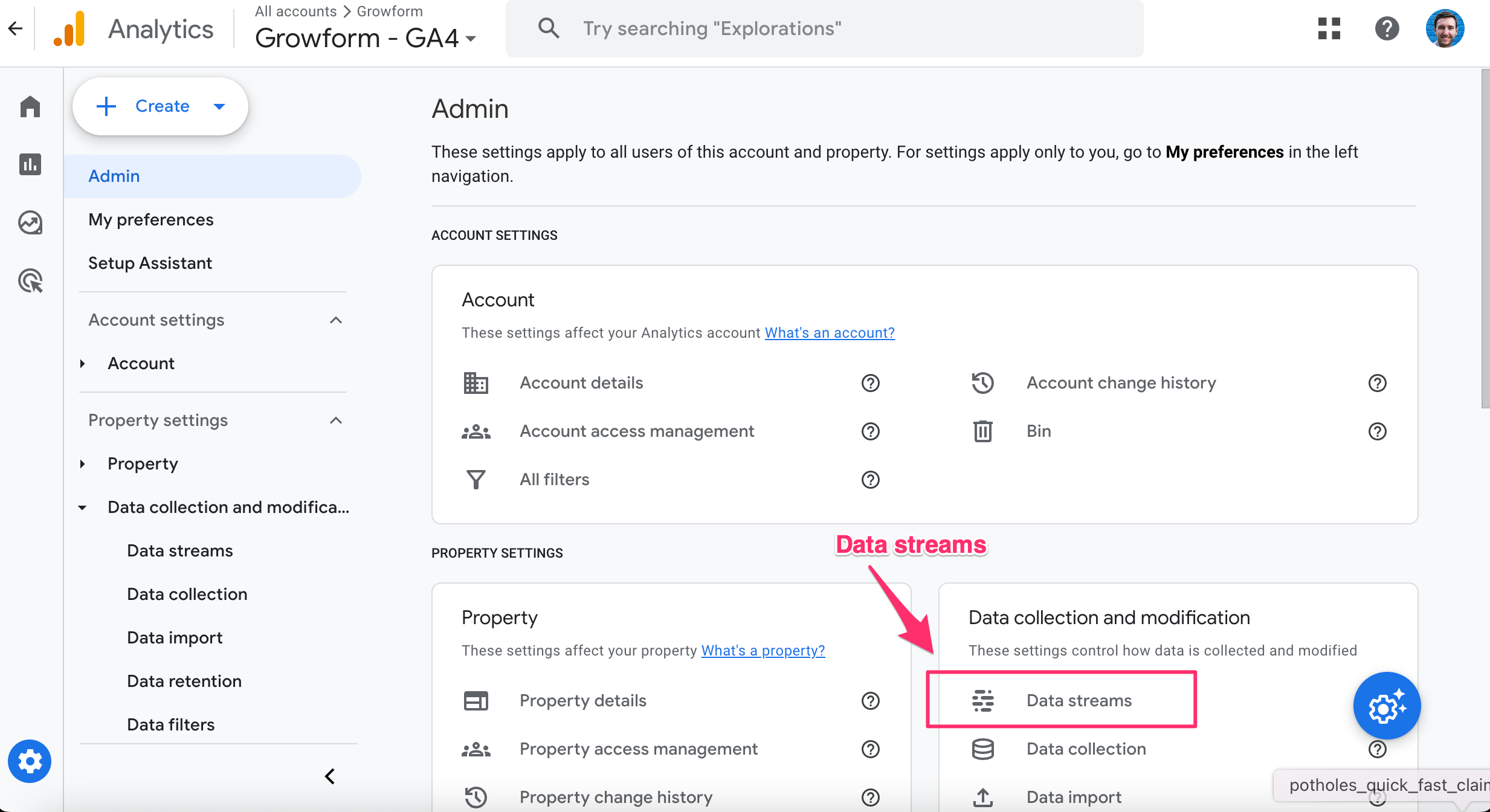Click the search field for Explorations

pyautogui.click(x=824, y=29)
